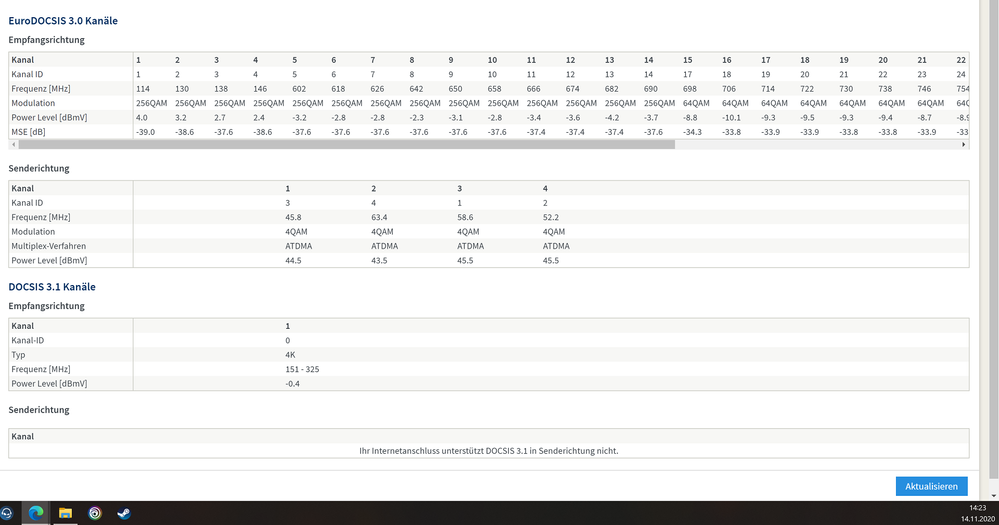Viewport: 999px width, 525px height.
Task: Select the DOCSIS 3.1 power level -0.4
Action: pos(292,384)
